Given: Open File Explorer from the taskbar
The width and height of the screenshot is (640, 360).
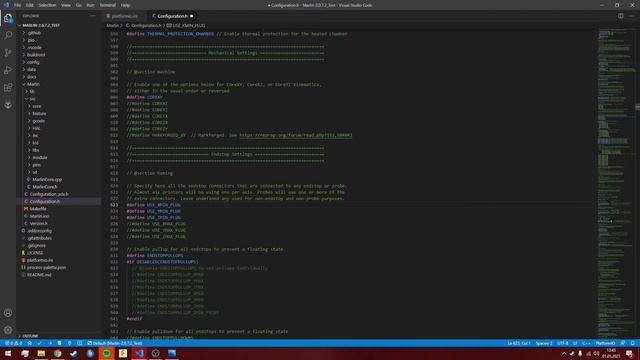Looking at the screenshot, I should [41, 353].
